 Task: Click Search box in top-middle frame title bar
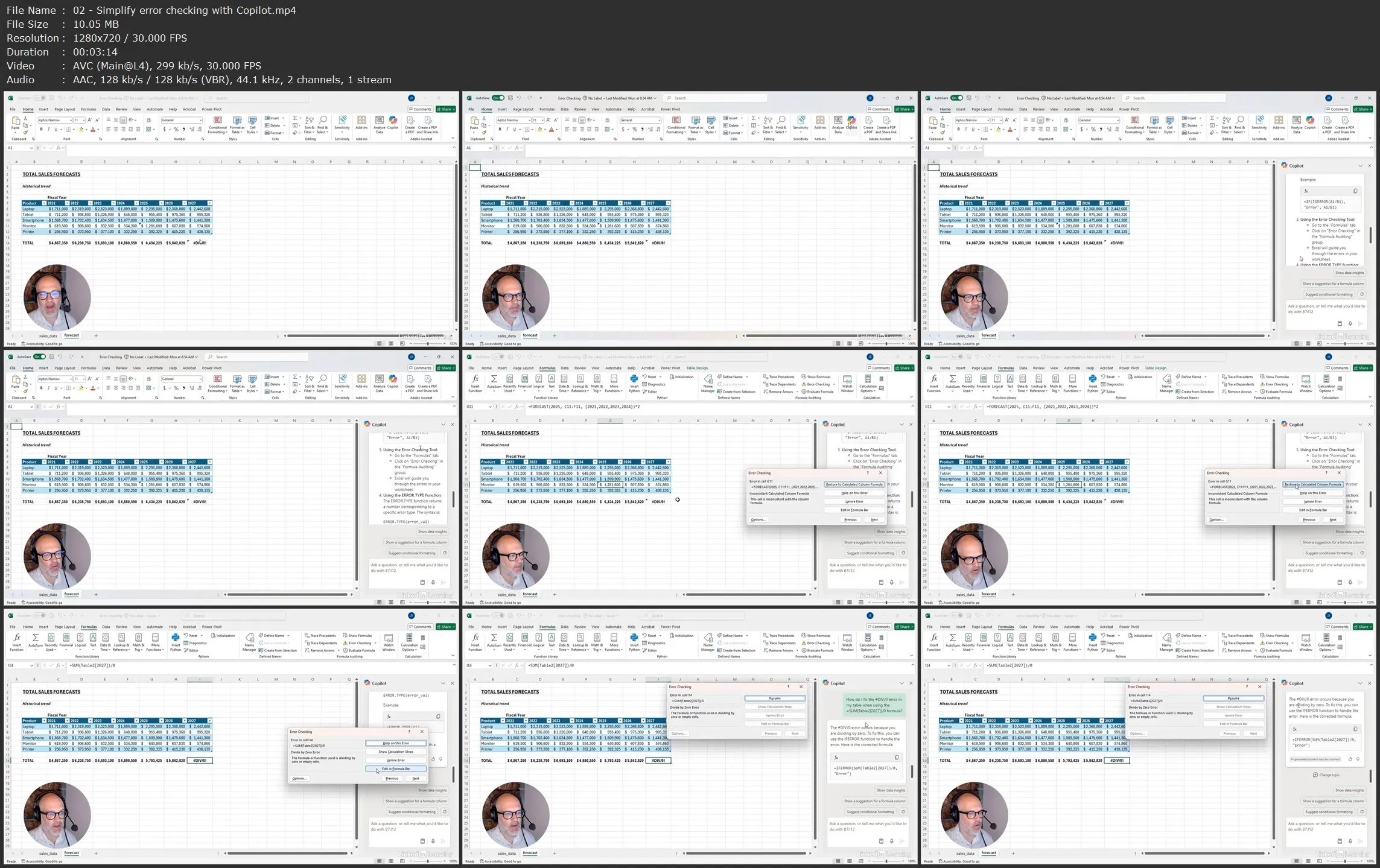(x=715, y=98)
